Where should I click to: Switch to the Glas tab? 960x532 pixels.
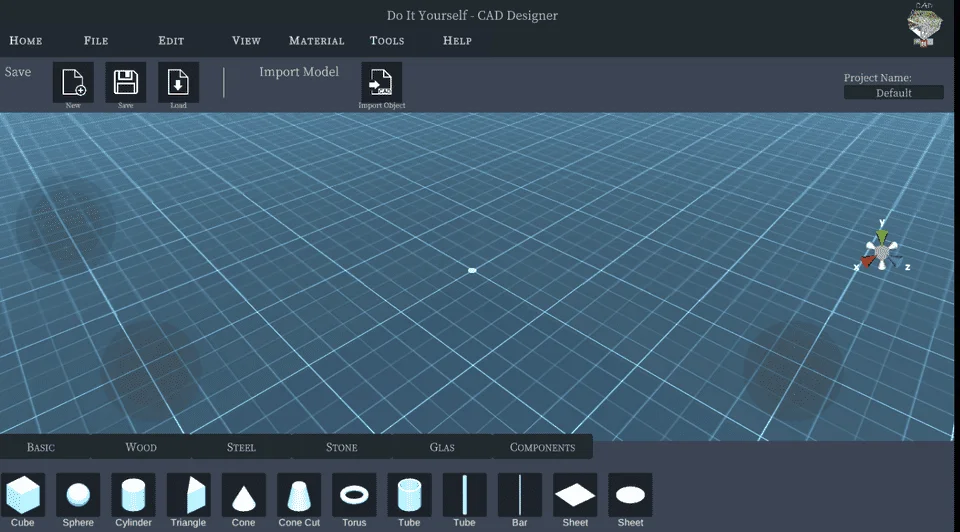coord(442,447)
